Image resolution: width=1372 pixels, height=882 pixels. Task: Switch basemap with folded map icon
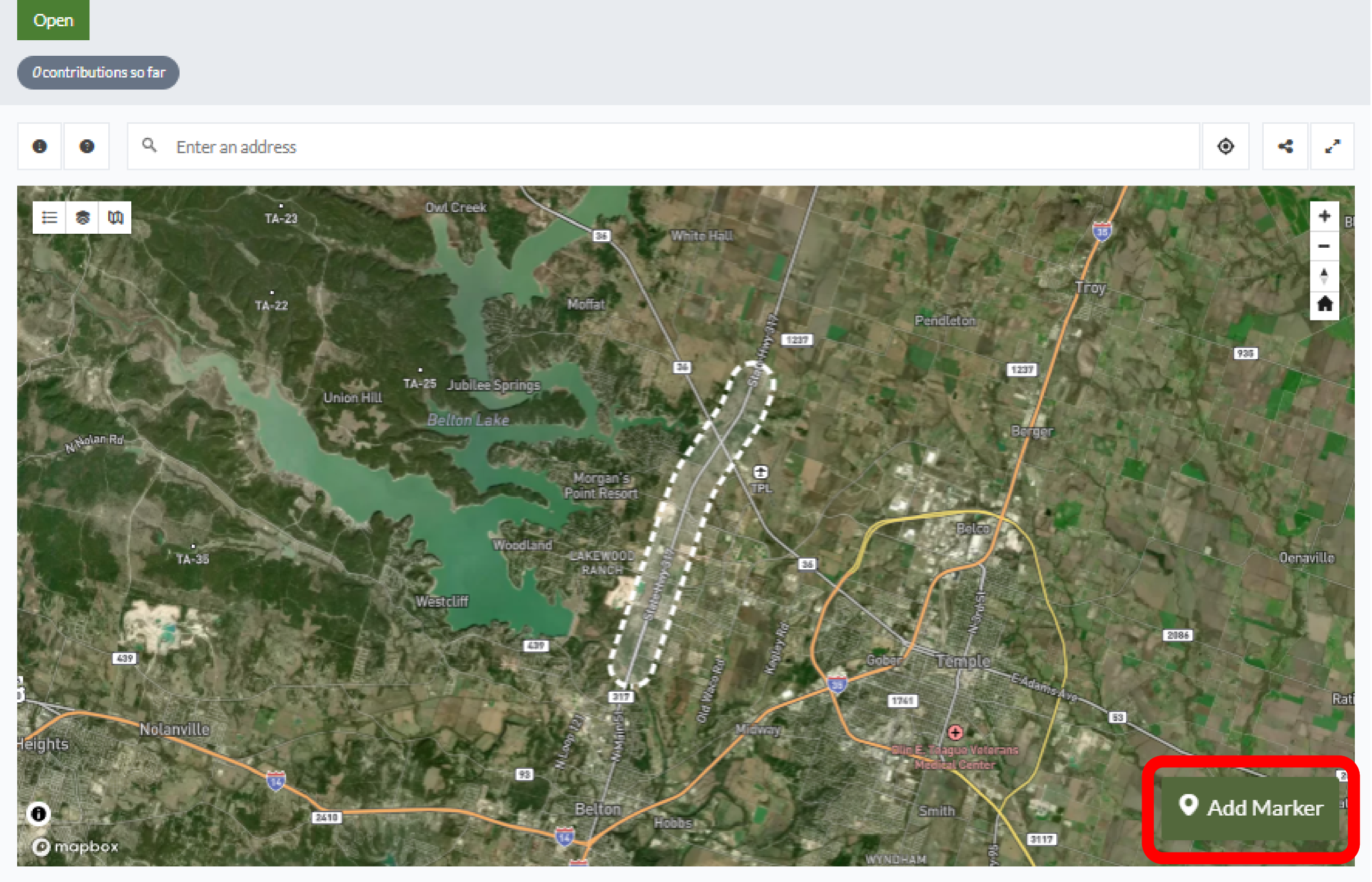click(115, 218)
